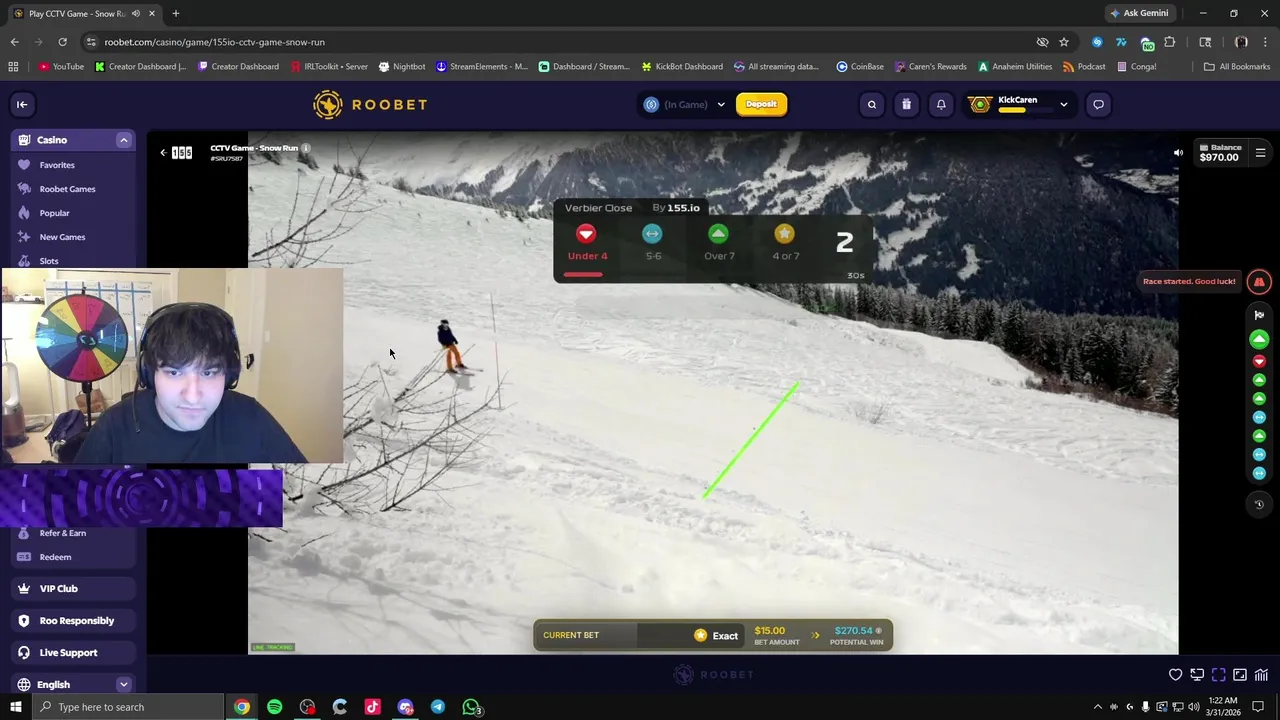
Task: Open the Ask Gemini button
Action: 1139,13
